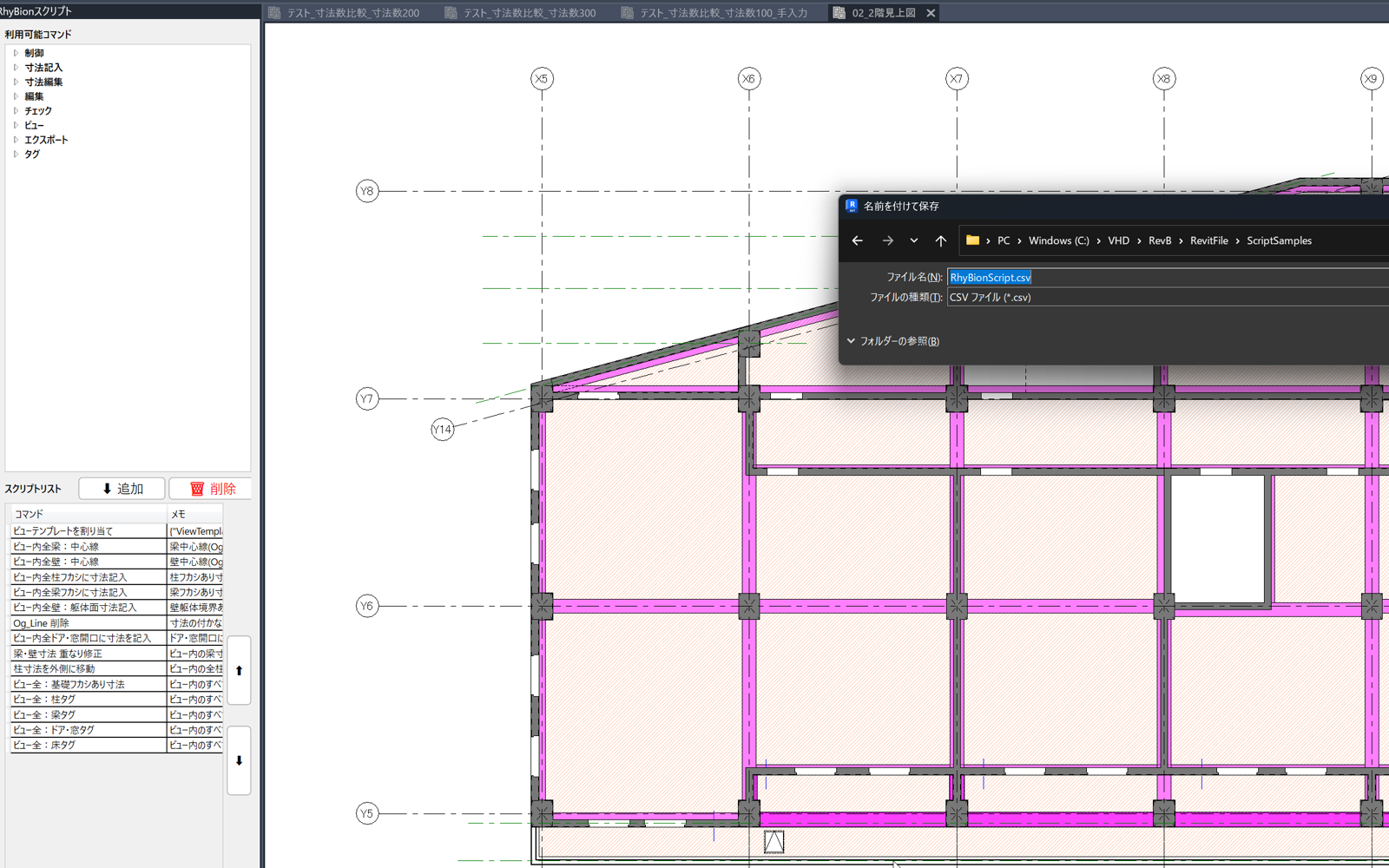Click the Y8 grid bubble

tap(367, 191)
